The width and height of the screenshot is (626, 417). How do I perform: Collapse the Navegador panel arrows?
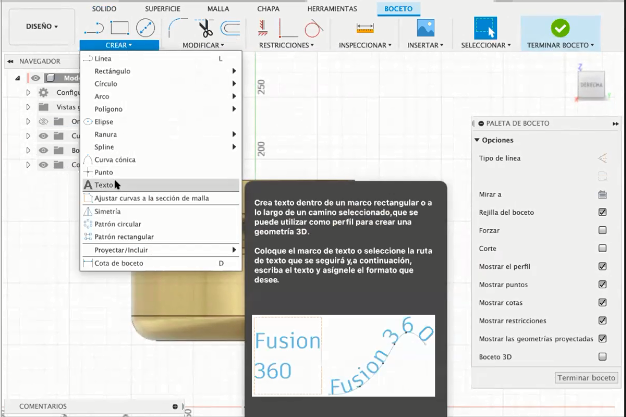tap(10, 61)
